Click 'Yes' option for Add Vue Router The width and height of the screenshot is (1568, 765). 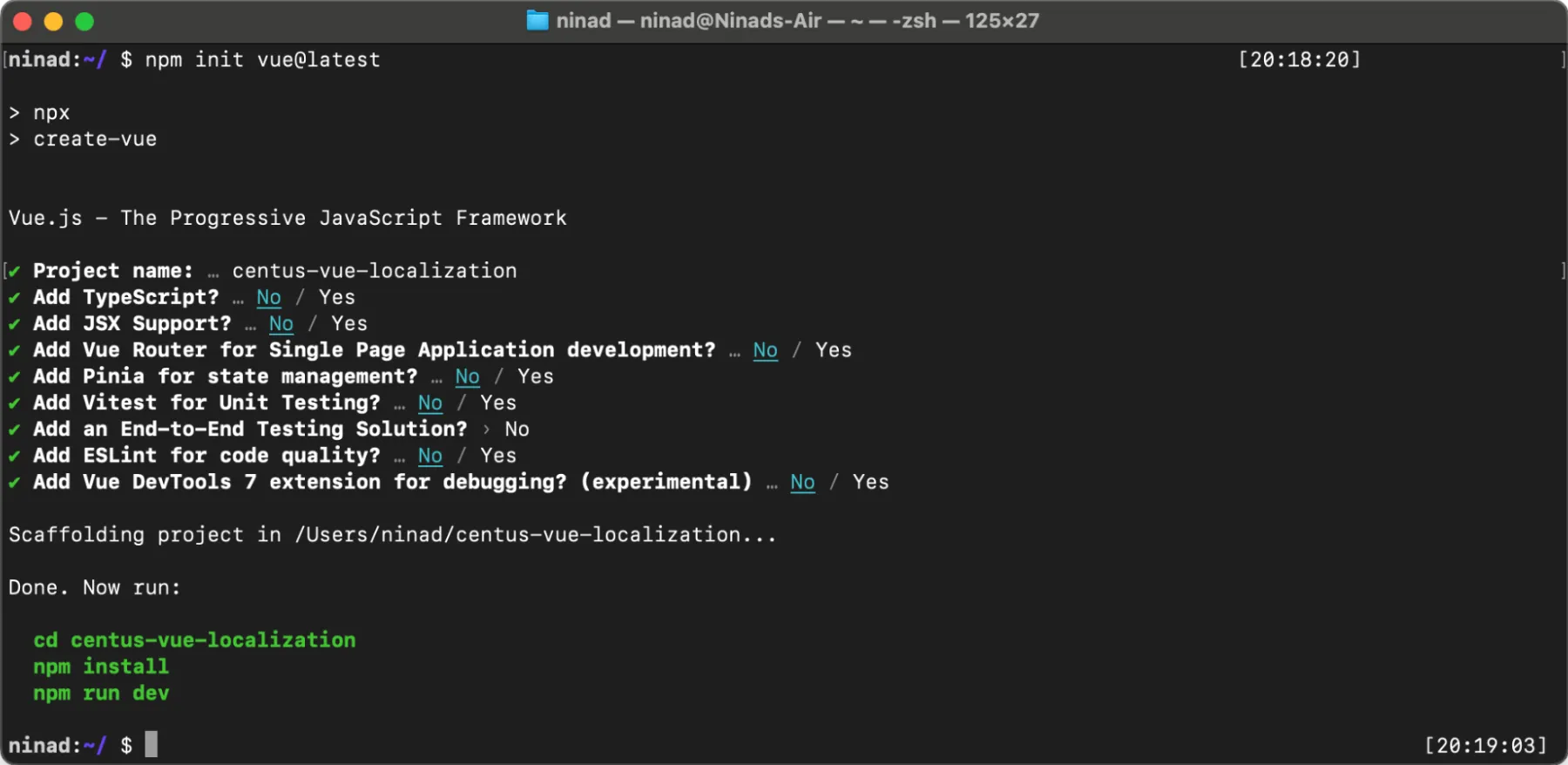coord(834,350)
